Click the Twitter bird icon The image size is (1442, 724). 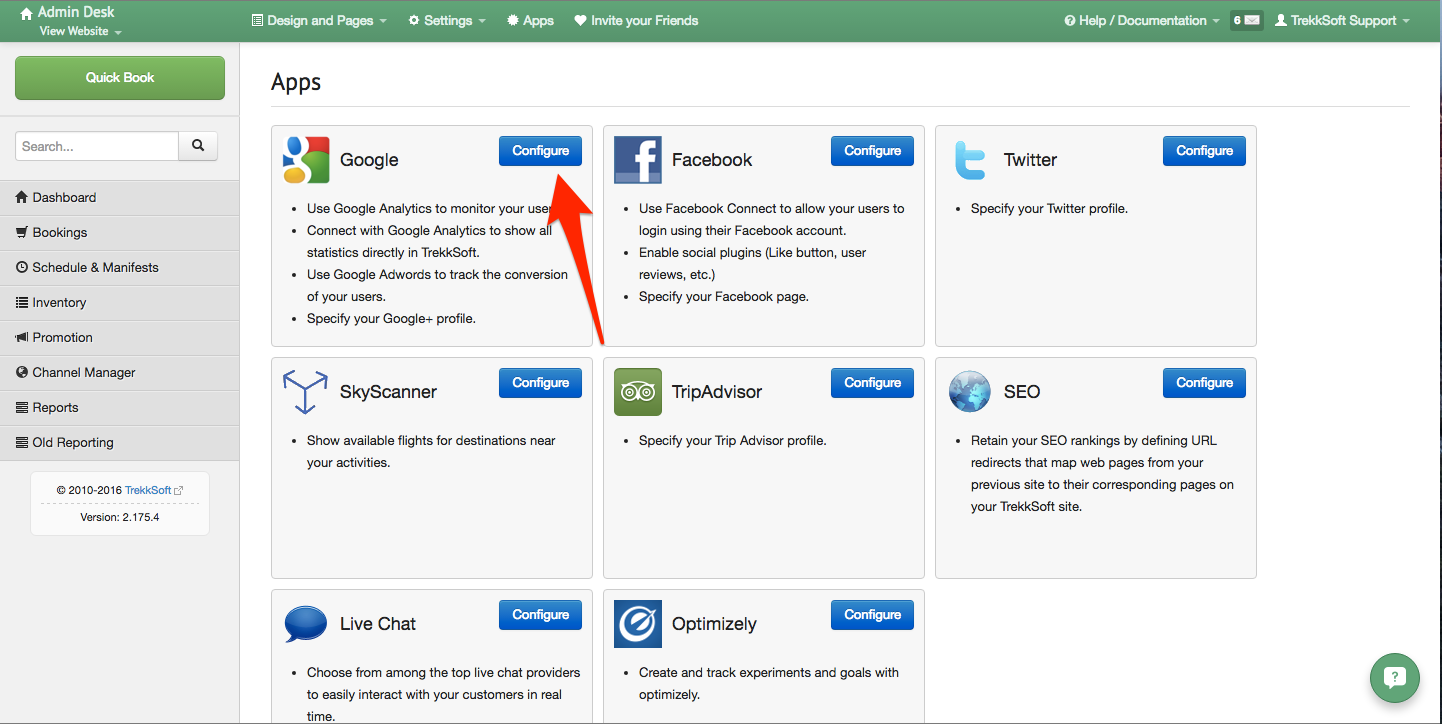[970, 160]
